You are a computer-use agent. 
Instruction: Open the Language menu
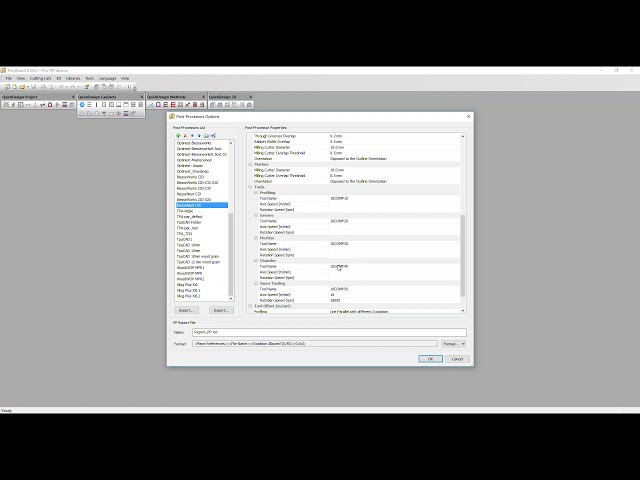point(107,78)
